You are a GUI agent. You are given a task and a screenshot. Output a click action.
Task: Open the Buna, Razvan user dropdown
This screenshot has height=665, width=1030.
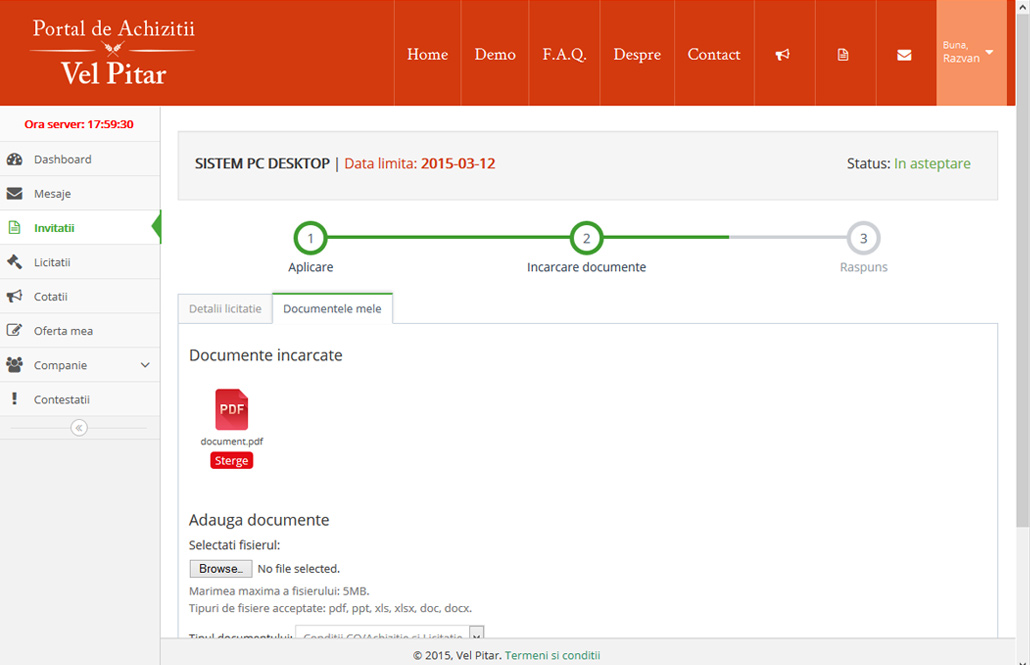pyautogui.click(x=971, y=53)
